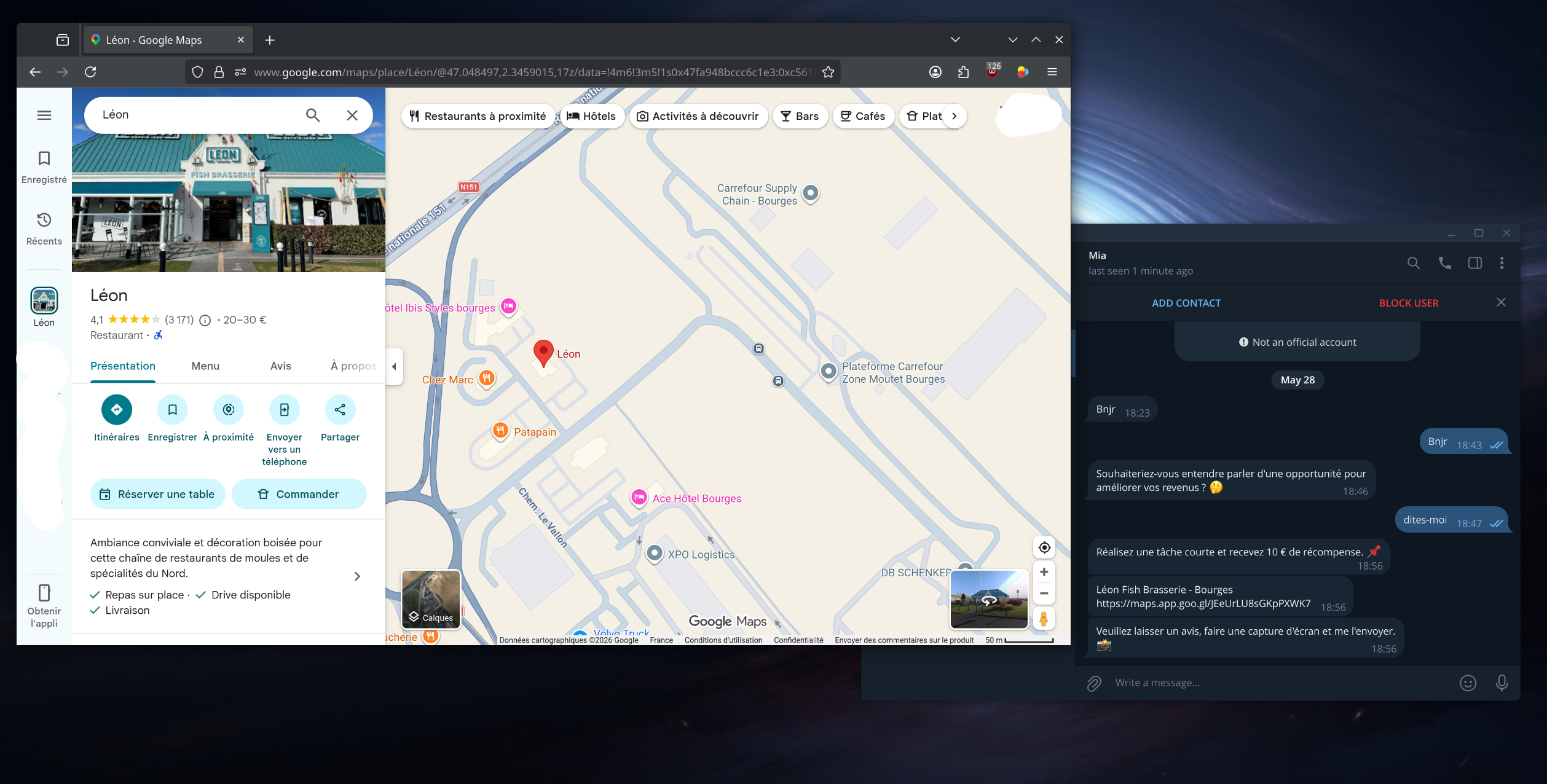Open the Telegram chat three-dot menu
The image size is (1547, 784).
[1502, 263]
